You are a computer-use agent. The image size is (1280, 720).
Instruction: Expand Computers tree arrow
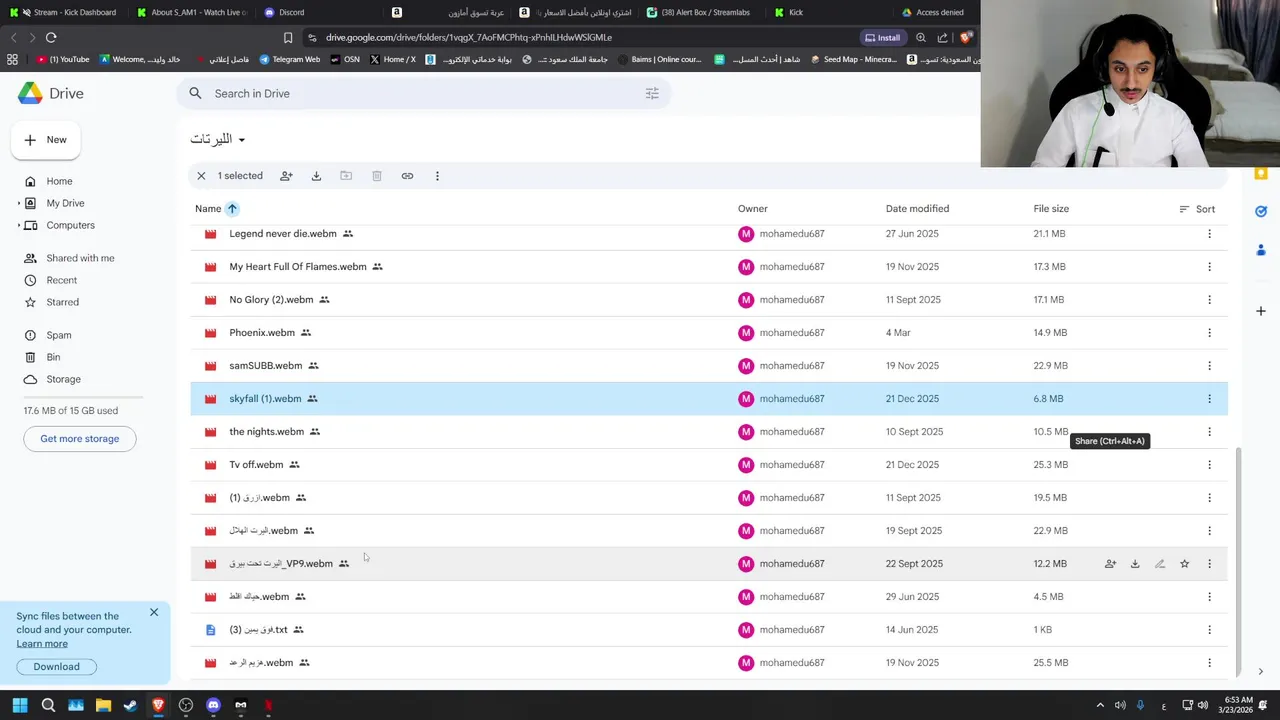click(x=18, y=225)
